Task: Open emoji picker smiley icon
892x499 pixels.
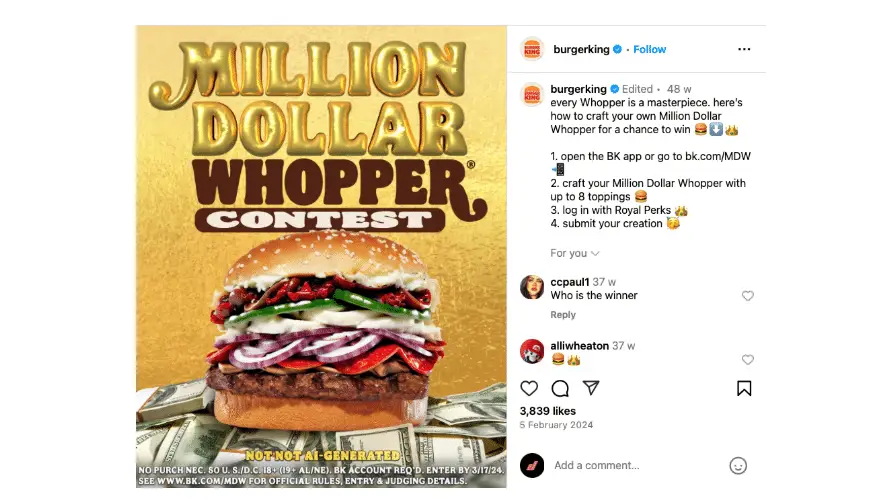Action: (738, 465)
